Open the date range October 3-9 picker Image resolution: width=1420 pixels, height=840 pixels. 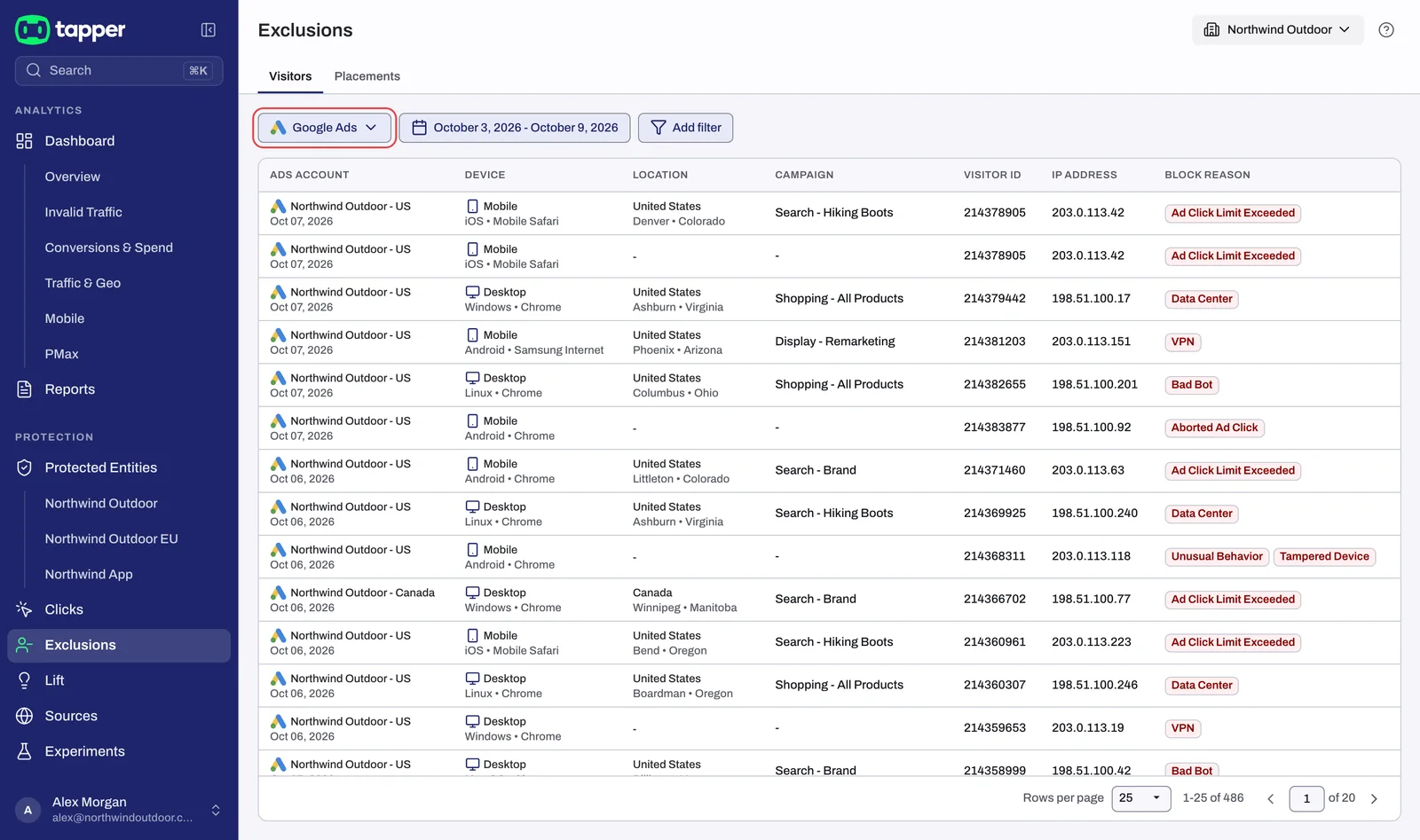point(515,128)
